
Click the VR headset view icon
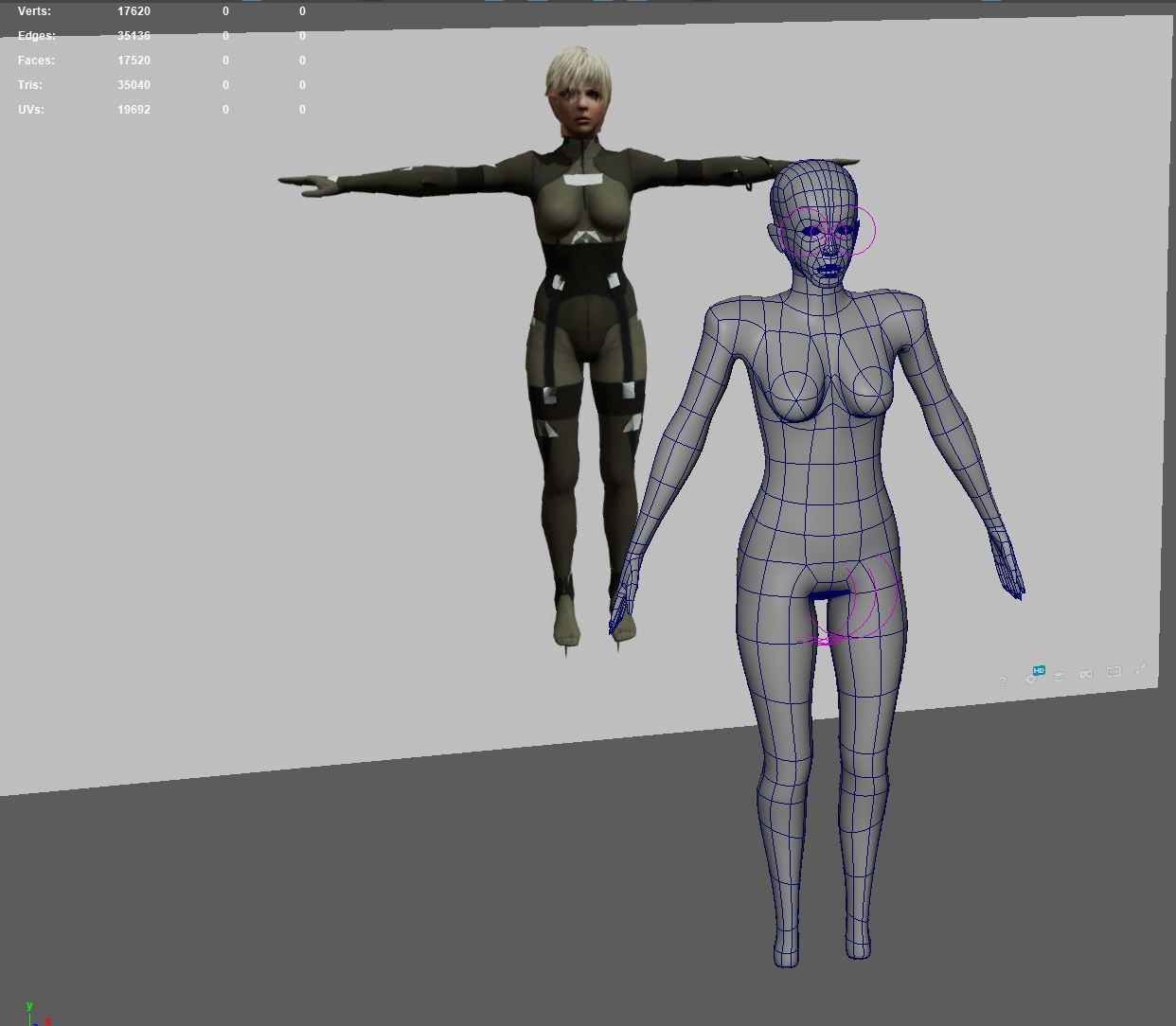pyautogui.click(x=1086, y=674)
